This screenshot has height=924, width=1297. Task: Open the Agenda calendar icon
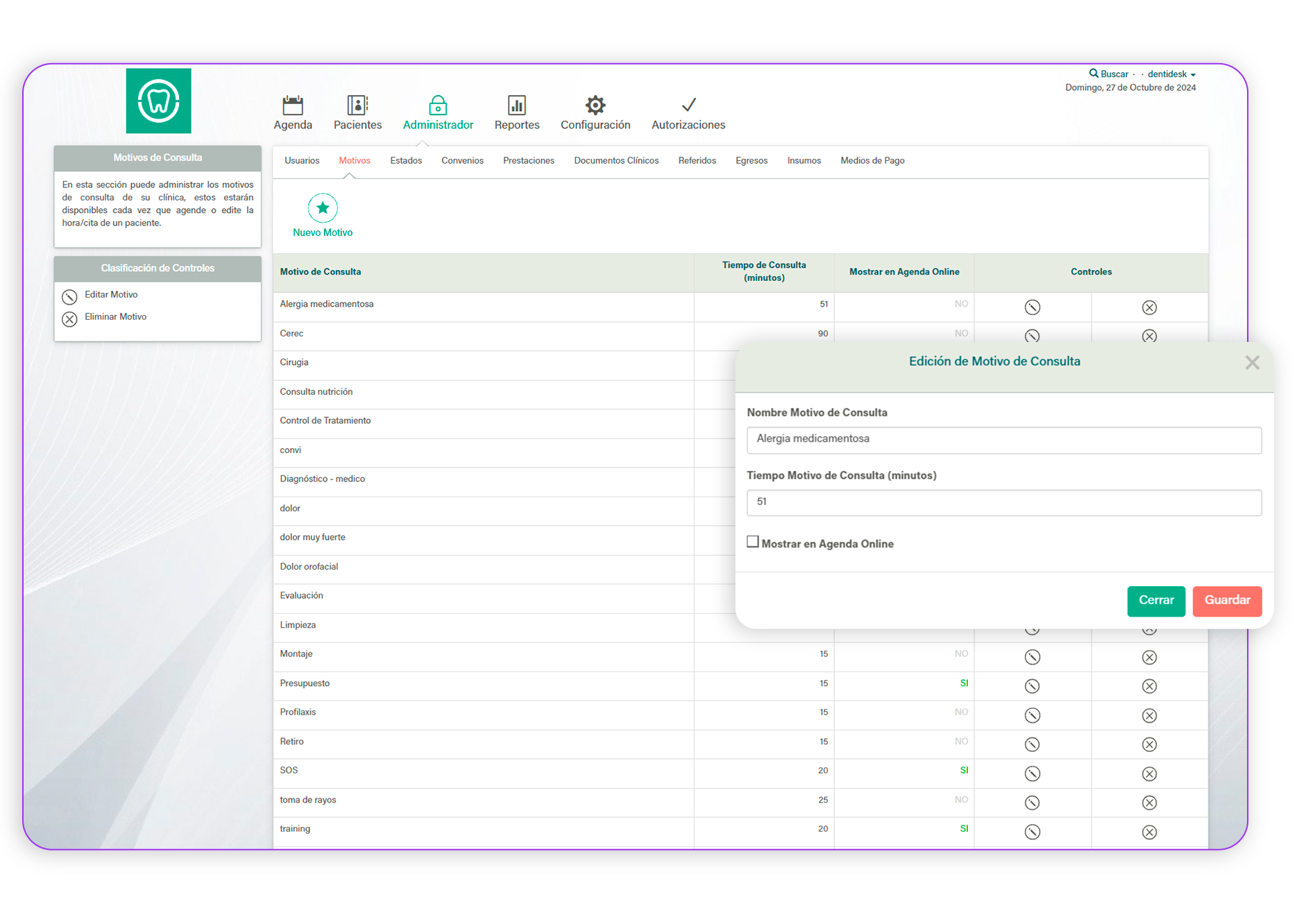293,105
